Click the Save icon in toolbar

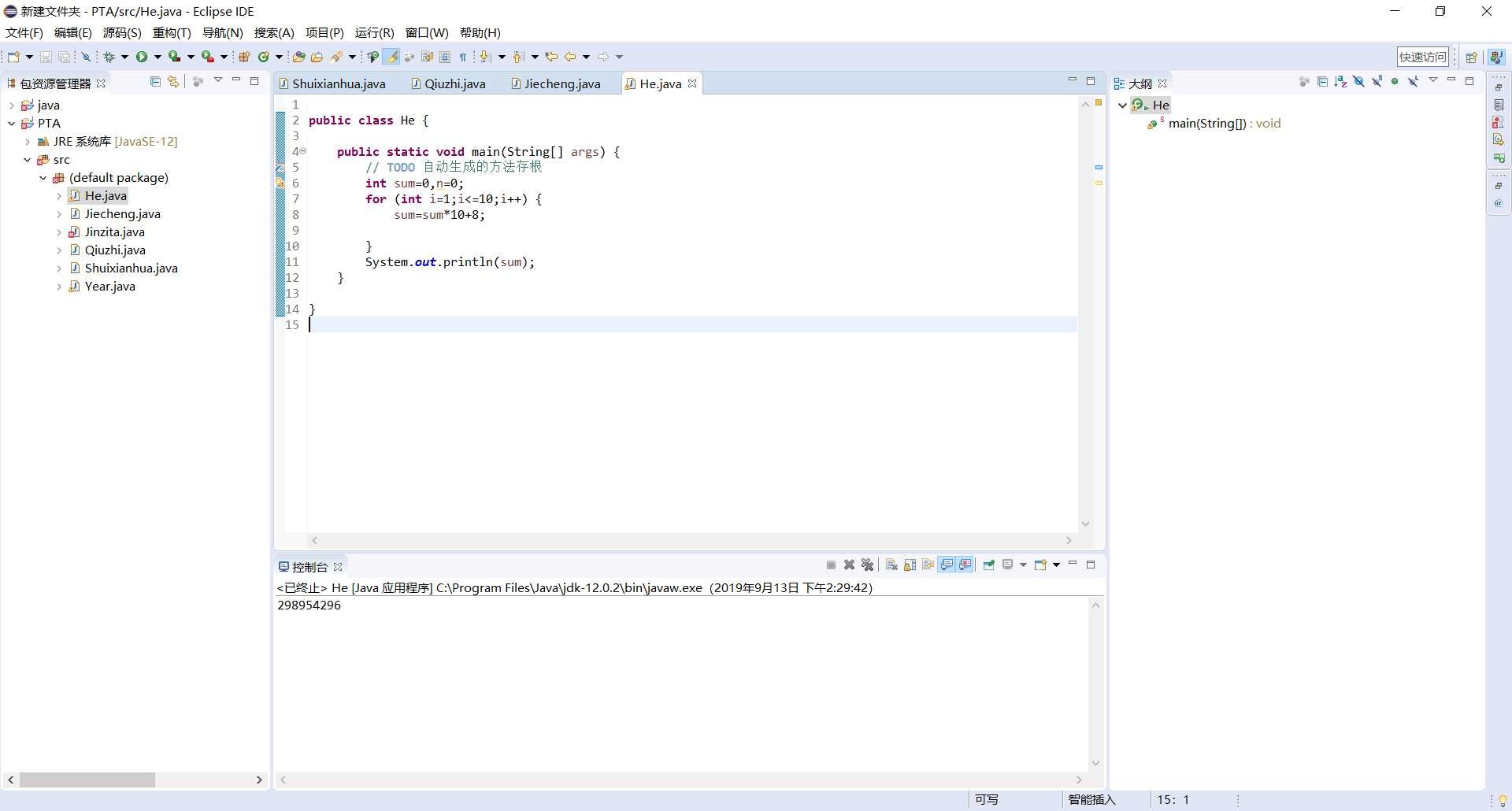46,57
